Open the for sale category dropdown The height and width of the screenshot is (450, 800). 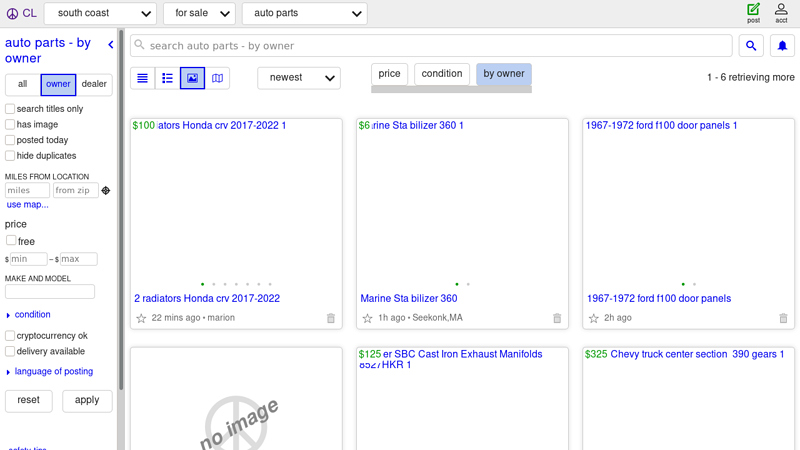[x=199, y=13]
